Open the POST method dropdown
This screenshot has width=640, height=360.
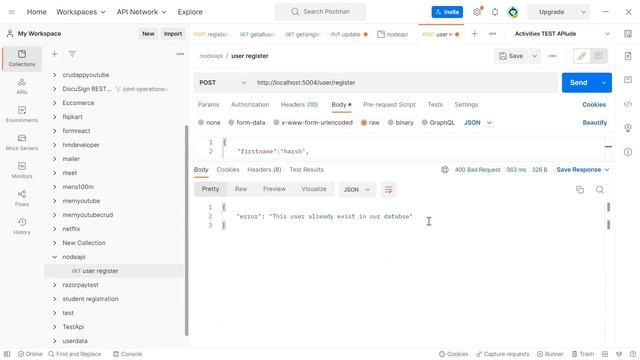[222, 82]
